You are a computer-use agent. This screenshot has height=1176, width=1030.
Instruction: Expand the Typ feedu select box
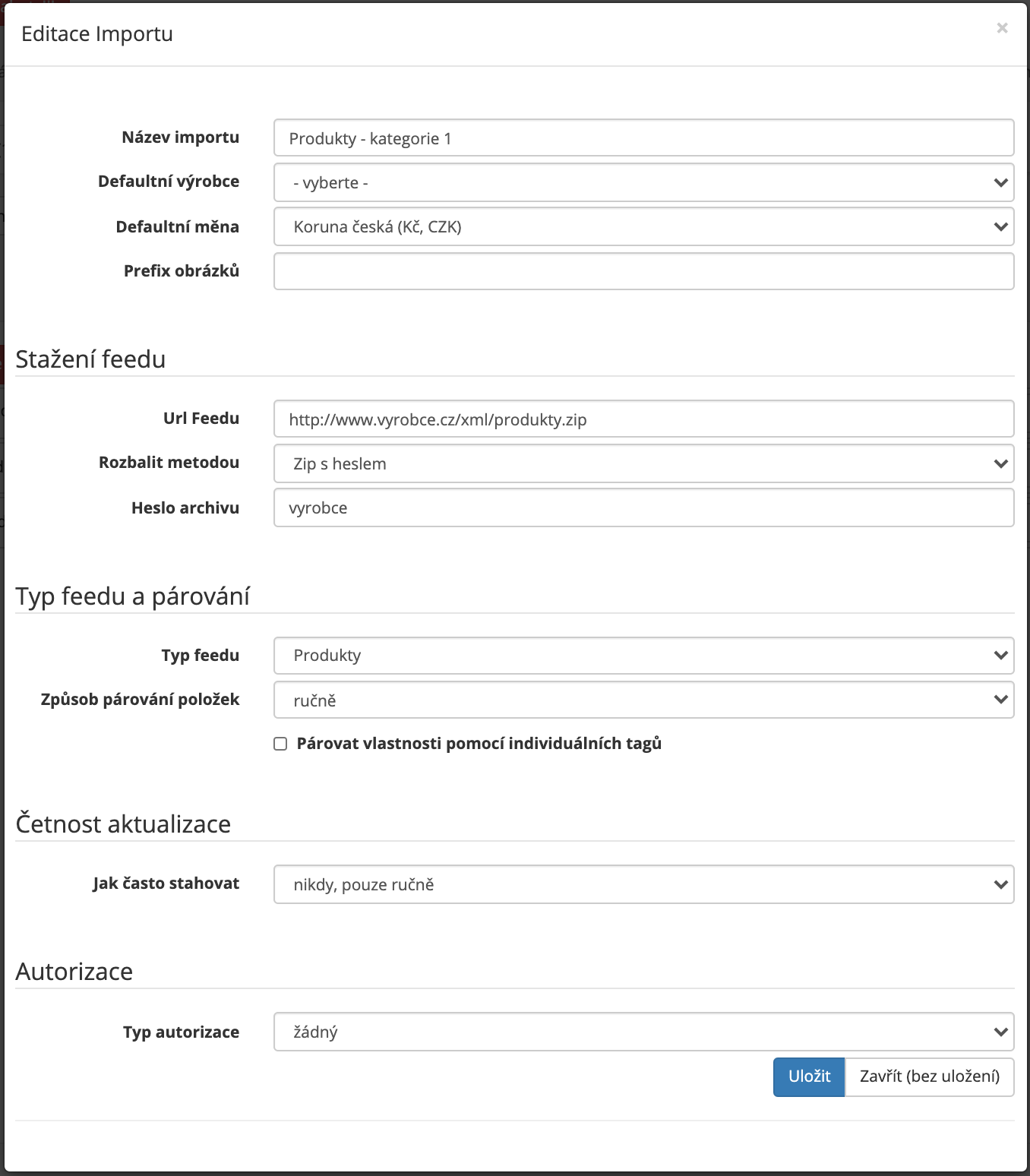coord(643,655)
